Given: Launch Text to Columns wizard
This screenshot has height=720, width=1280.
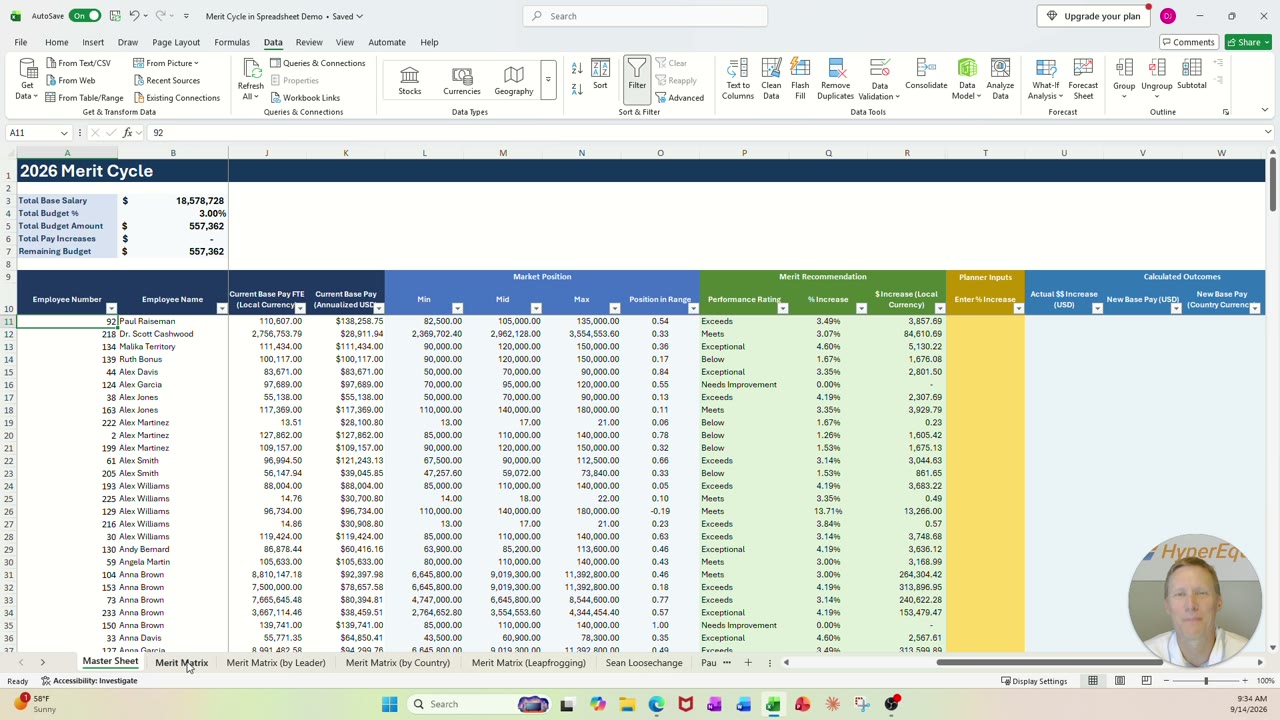Looking at the screenshot, I should [x=738, y=78].
